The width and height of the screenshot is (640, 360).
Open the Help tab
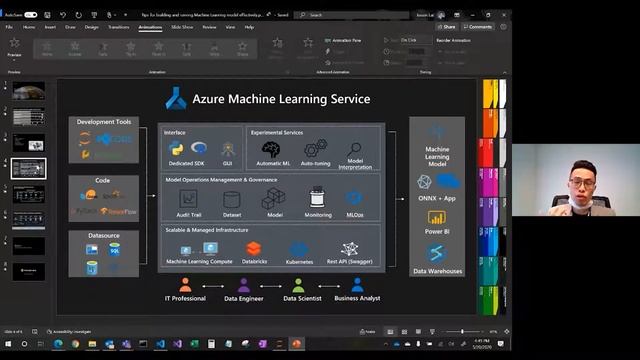click(249, 27)
